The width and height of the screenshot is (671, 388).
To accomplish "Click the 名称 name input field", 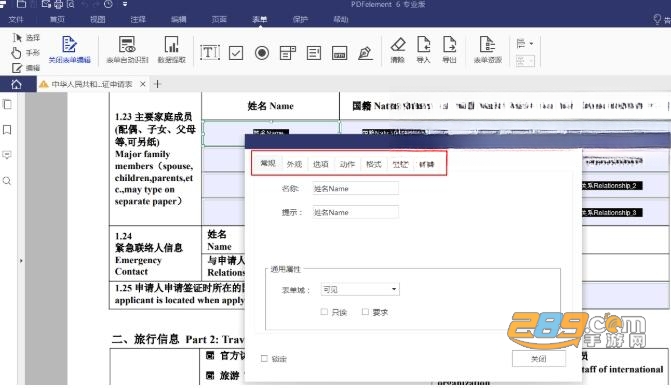I will (356, 188).
